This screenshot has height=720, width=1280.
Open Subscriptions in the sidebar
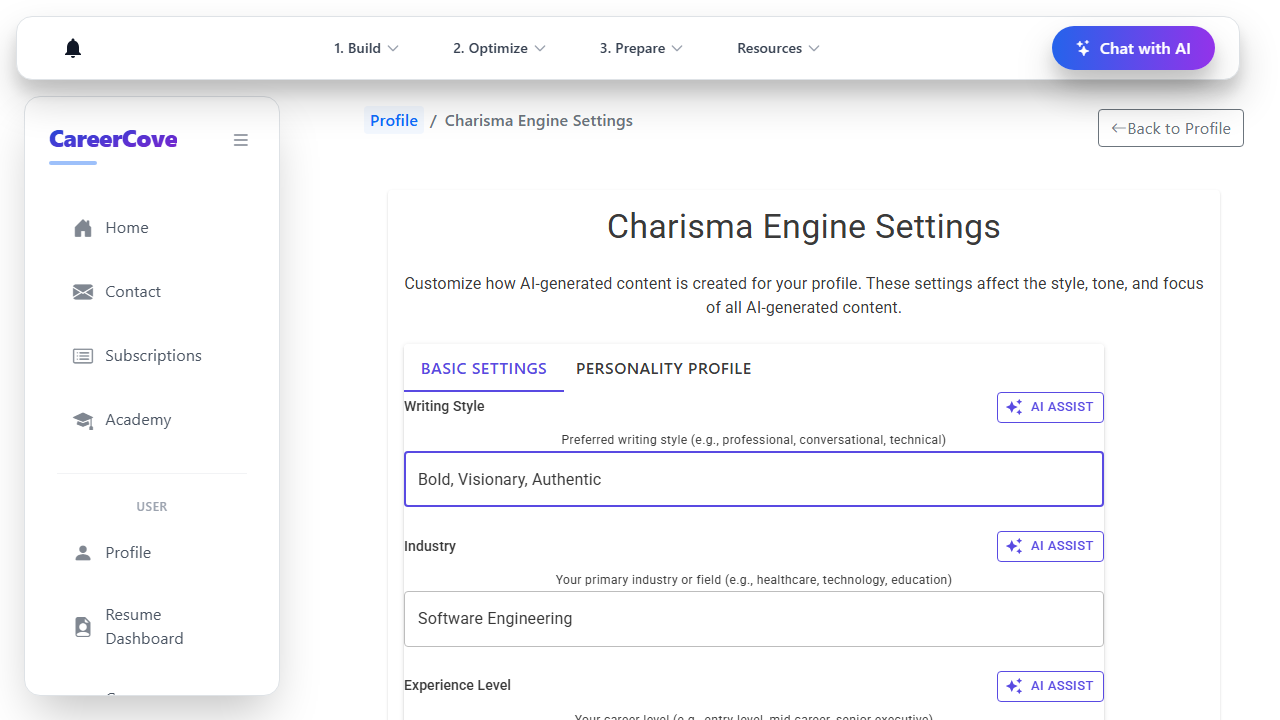tap(152, 356)
